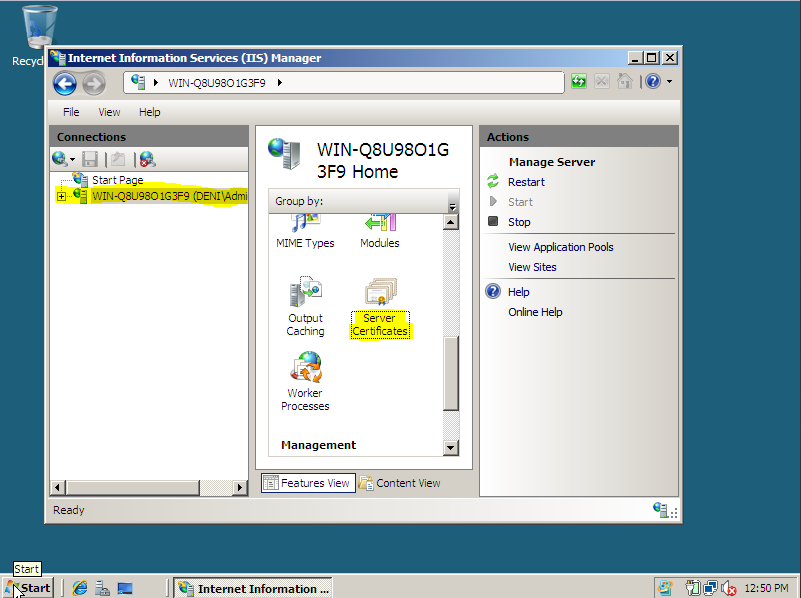The height and width of the screenshot is (598, 801).
Task: Click the greyed Start action
Action: click(520, 202)
